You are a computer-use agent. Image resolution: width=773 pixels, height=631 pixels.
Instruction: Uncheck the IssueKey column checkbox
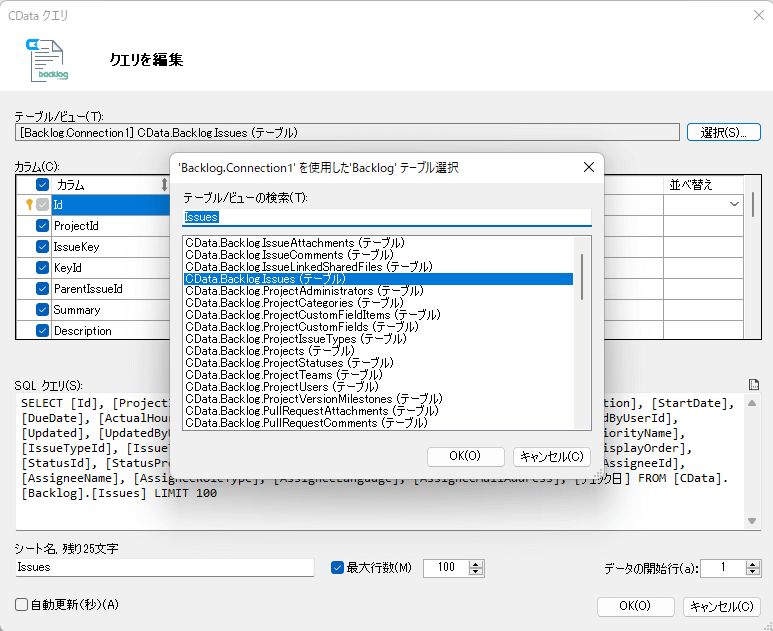pos(42,246)
